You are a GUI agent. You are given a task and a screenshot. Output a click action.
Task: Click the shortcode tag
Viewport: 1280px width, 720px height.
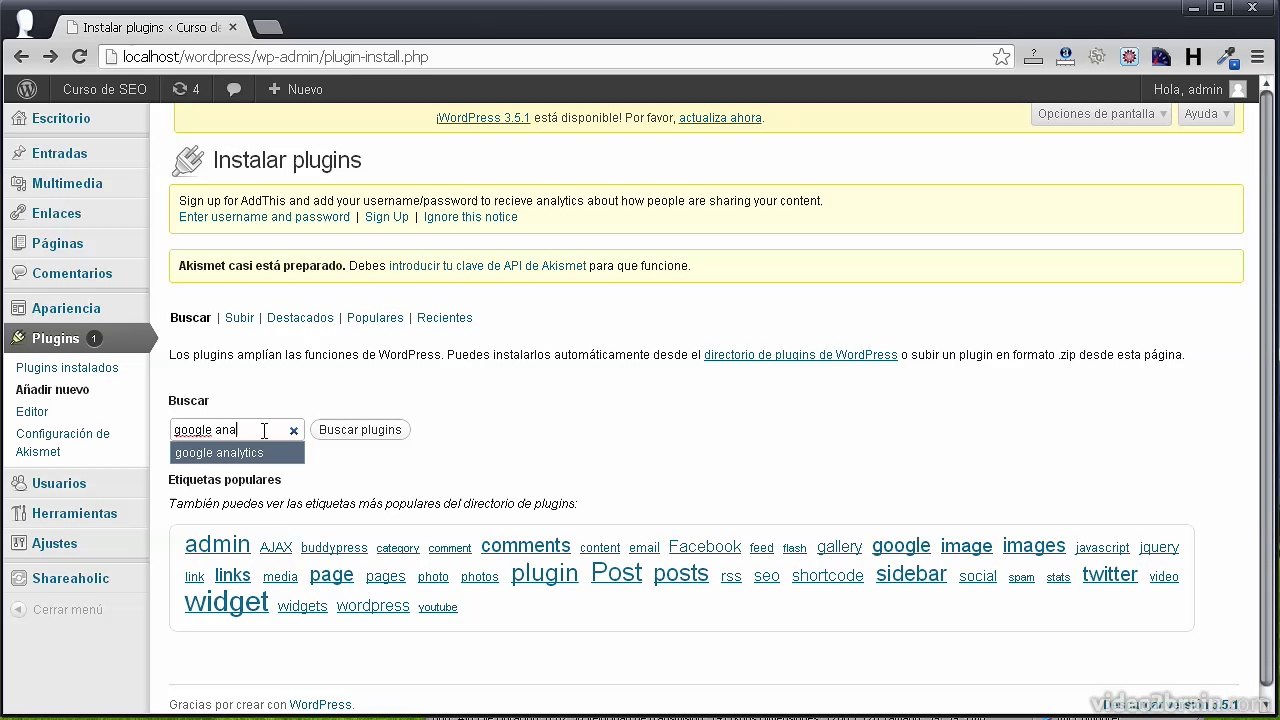coord(828,576)
